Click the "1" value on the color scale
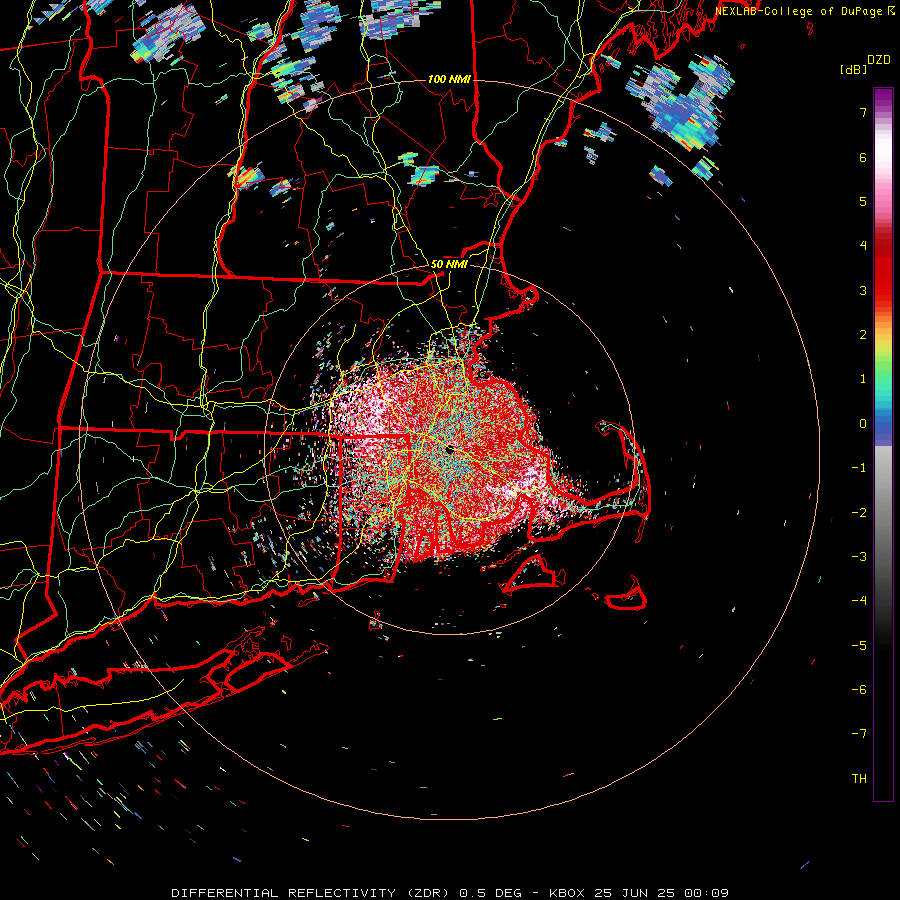This screenshot has width=900, height=900. point(863,379)
